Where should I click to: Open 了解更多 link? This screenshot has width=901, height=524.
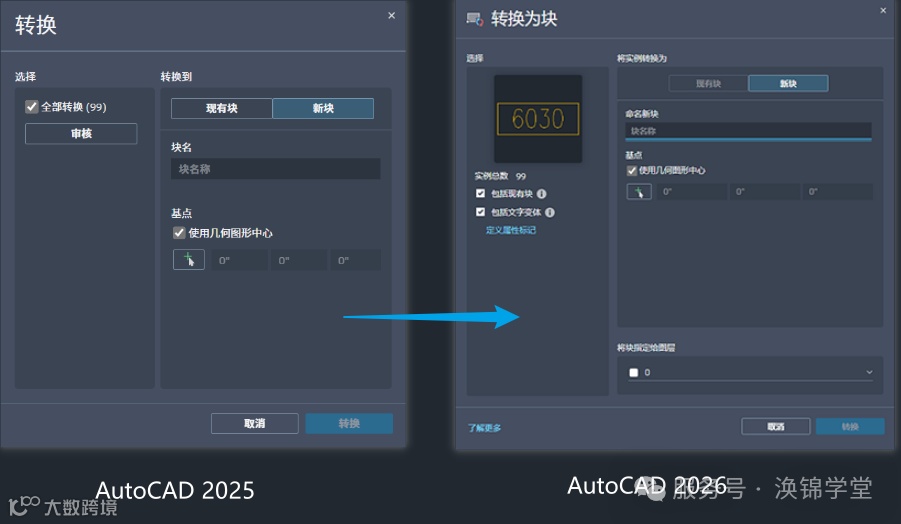click(x=484, y=428)
